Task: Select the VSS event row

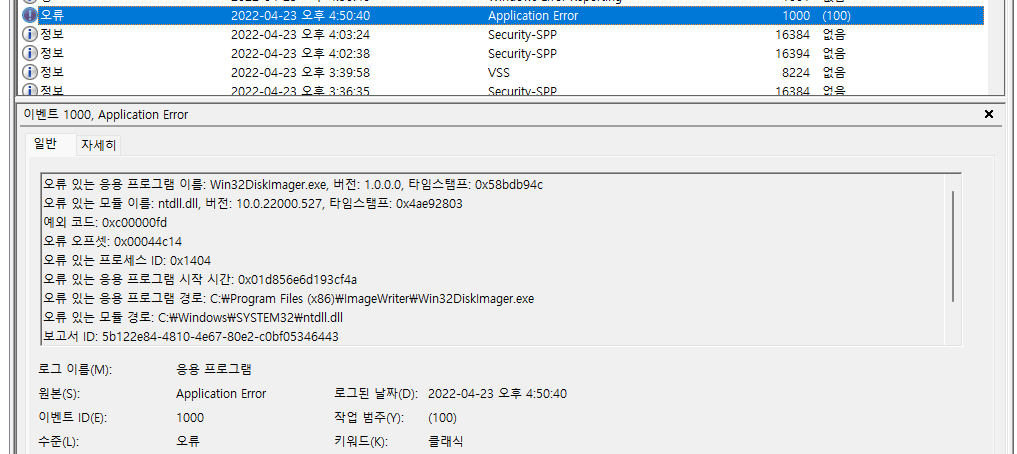Action: point(503,71)
